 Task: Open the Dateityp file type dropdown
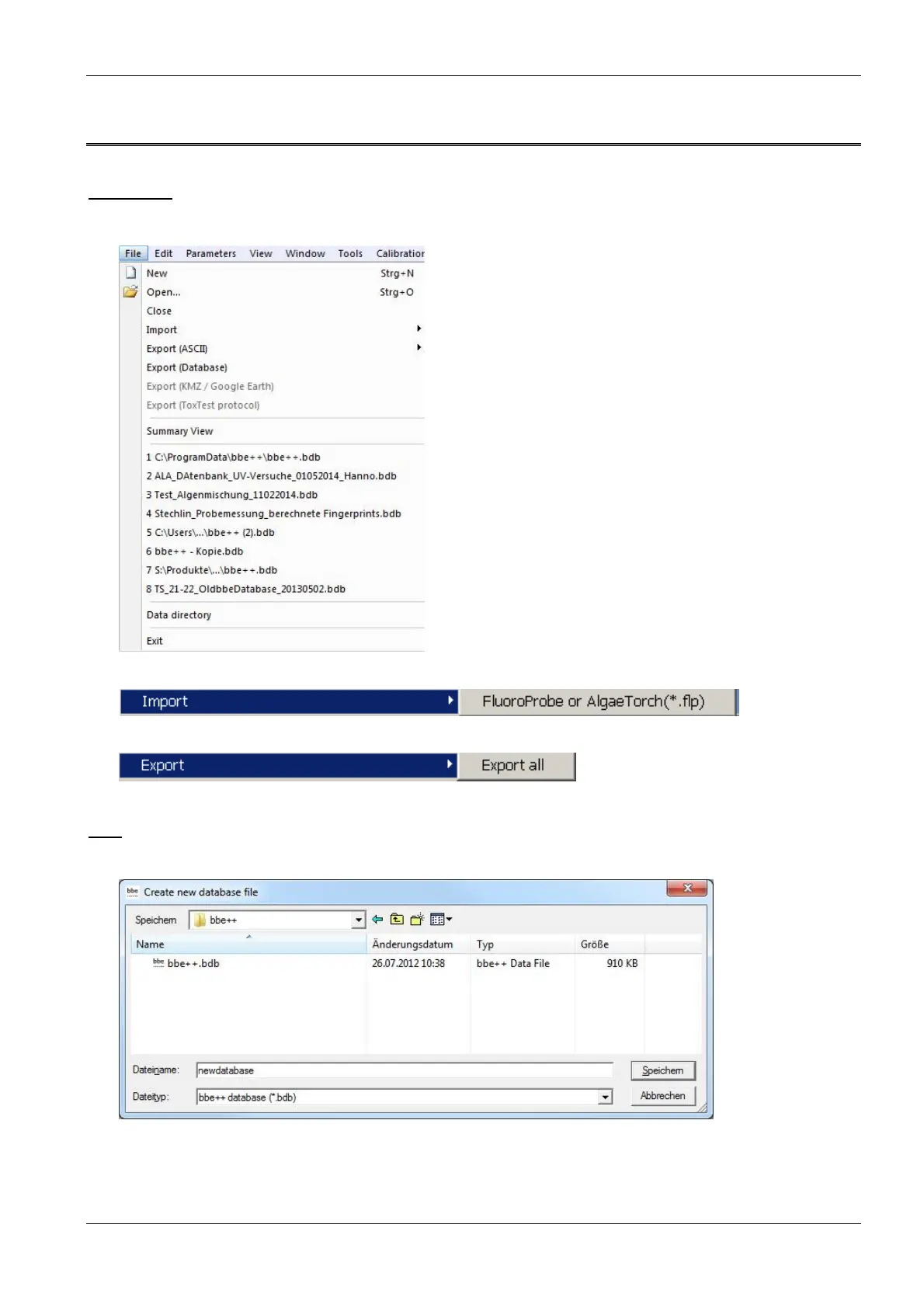(604, 1098)
